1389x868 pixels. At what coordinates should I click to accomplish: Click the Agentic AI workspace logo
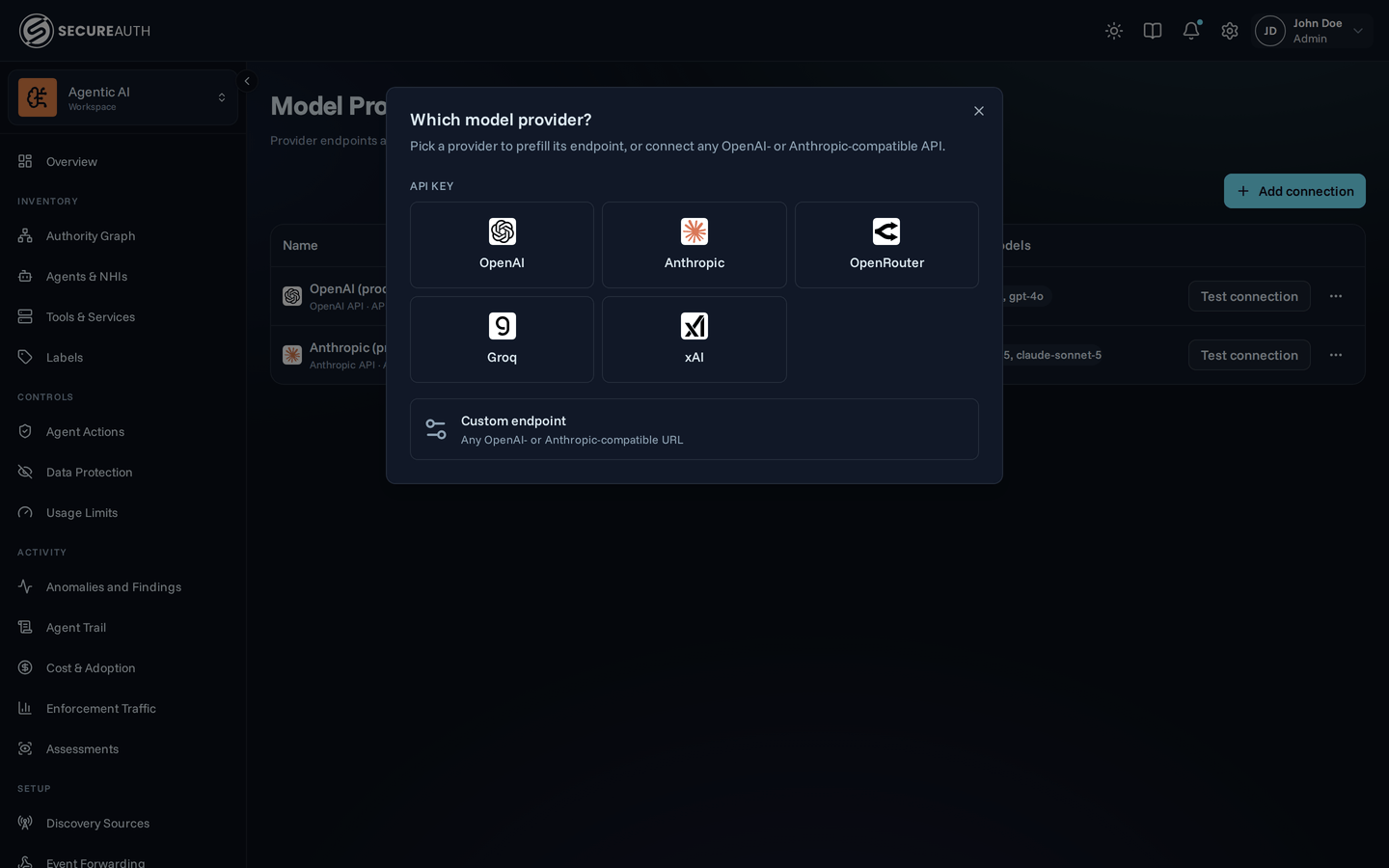click(38, 97)
